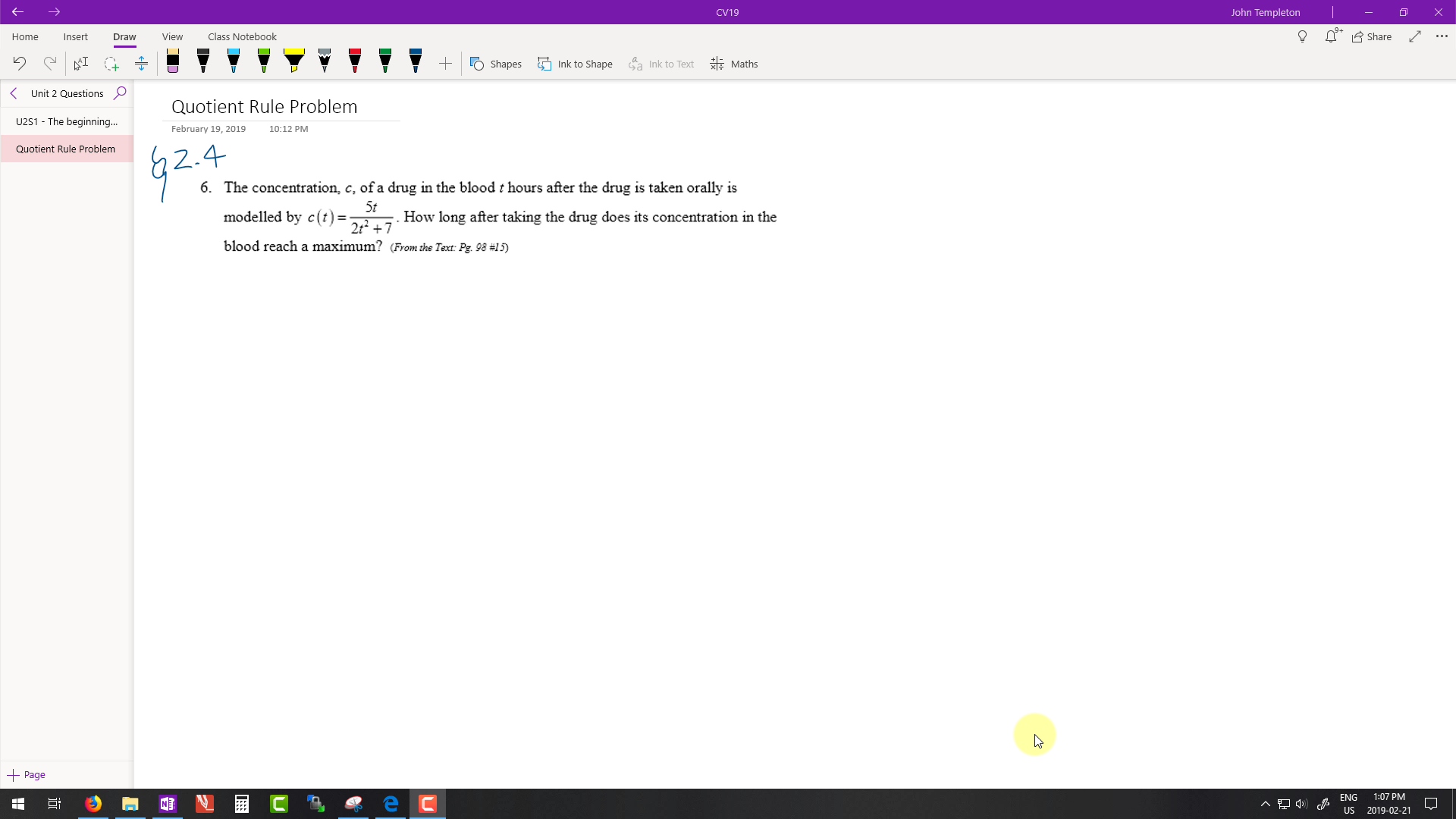Select the yellow highlighter
1456x819 pixels.
[293, 63]
